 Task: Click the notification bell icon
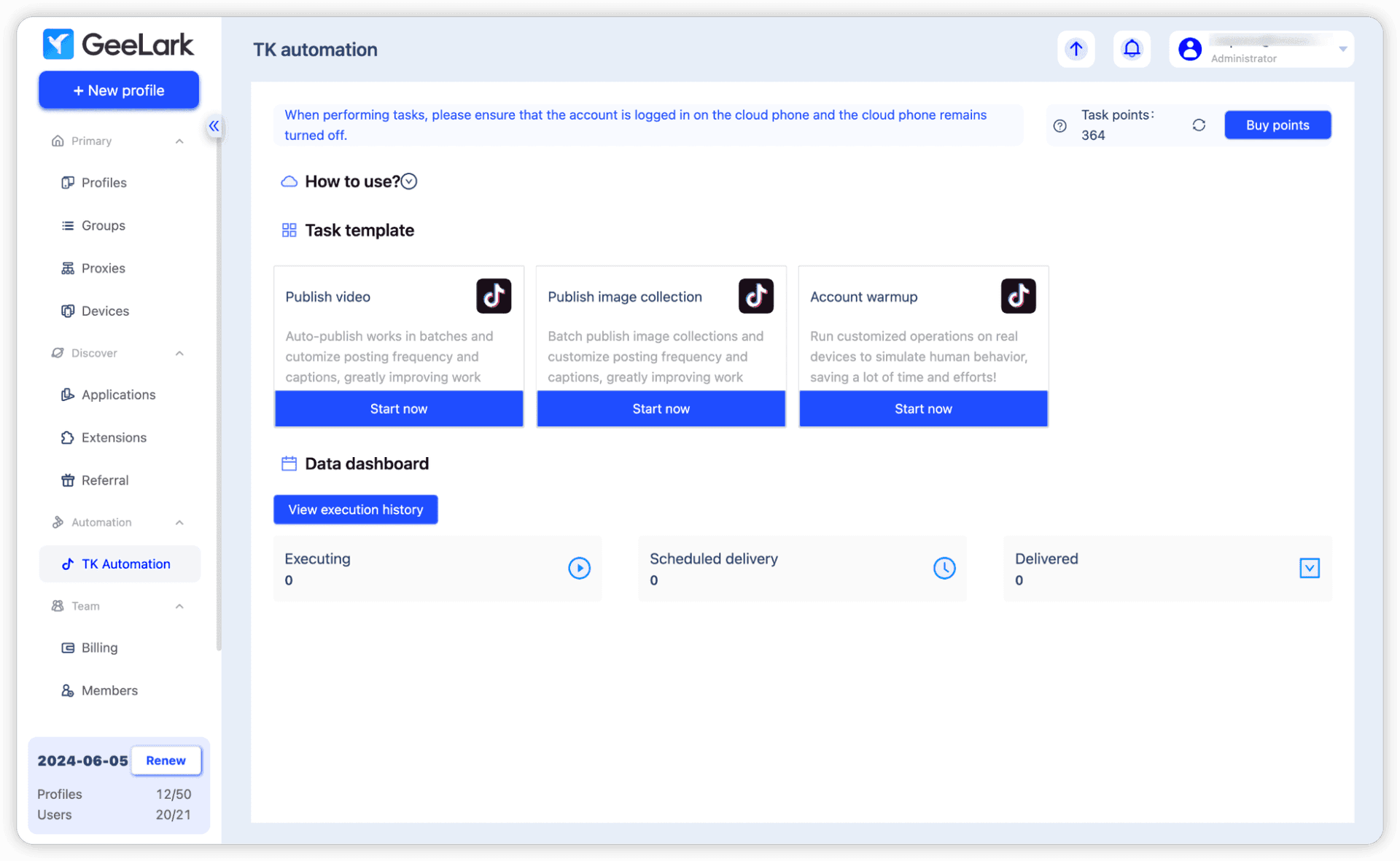(1132, 49)
